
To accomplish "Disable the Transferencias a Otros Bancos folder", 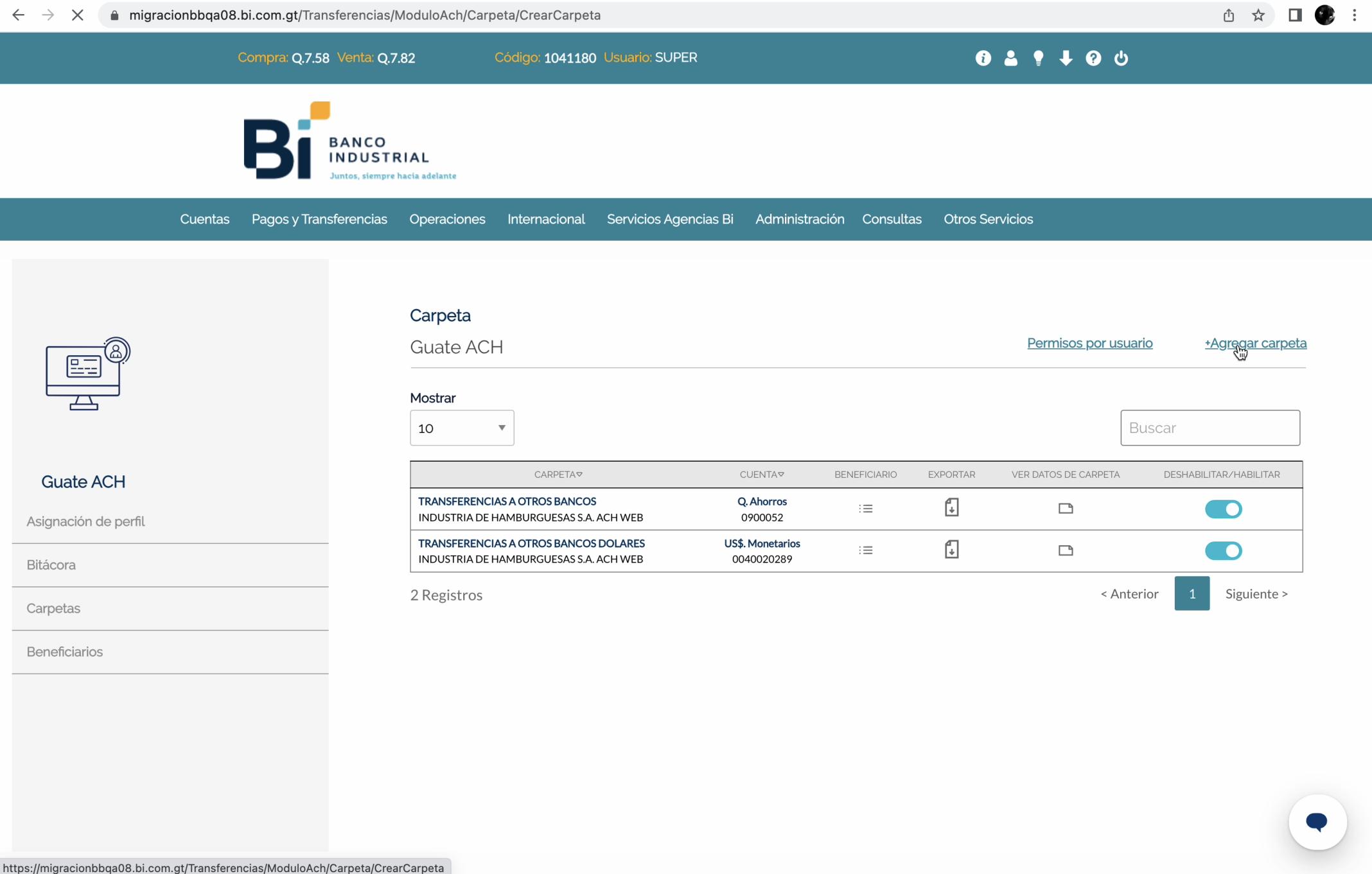I will point(1223,509).
